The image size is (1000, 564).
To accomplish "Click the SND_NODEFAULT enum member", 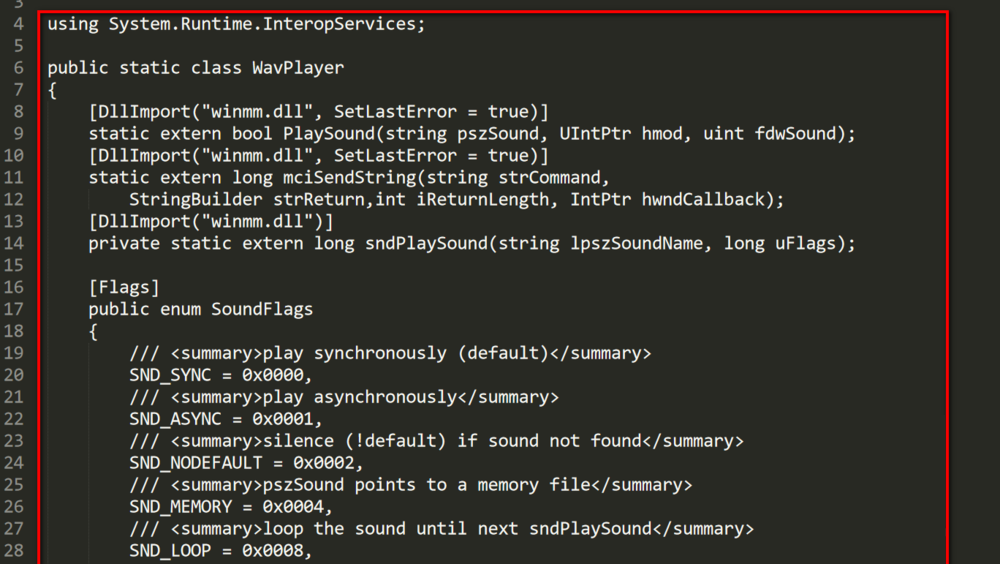I will [195, 463].
